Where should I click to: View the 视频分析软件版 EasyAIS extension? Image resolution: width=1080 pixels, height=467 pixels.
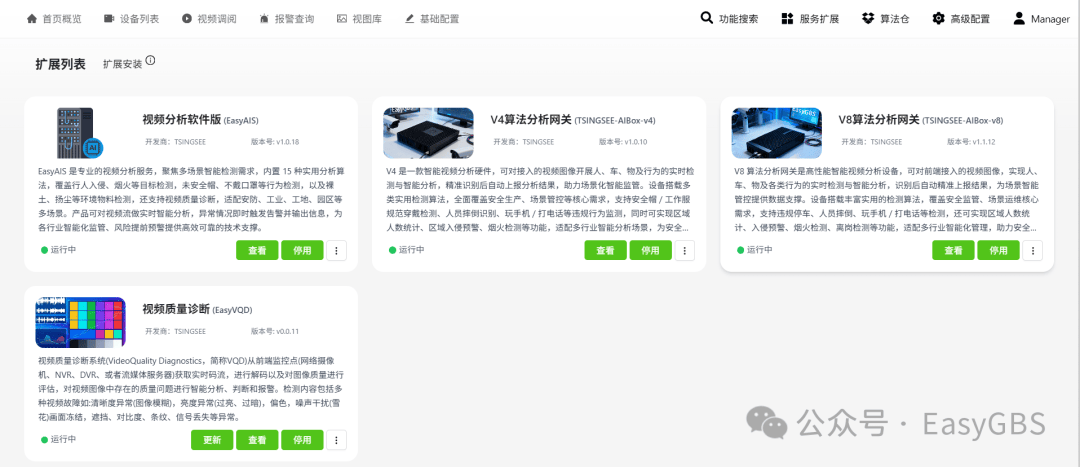[257, 250]
